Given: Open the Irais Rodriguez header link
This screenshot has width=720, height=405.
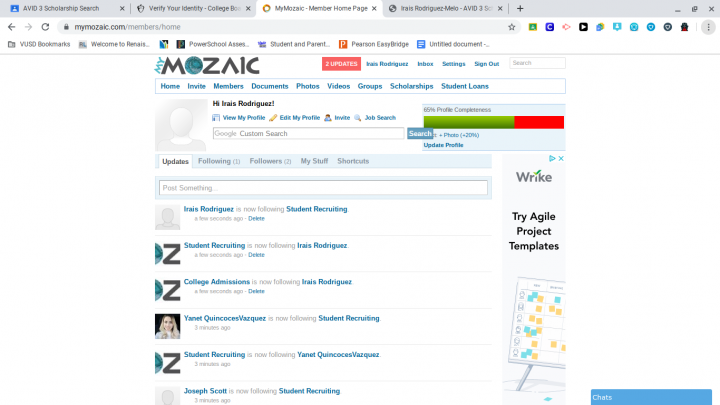Looking at the screenshot, I should pyautogui.click(x=387, y=64).
